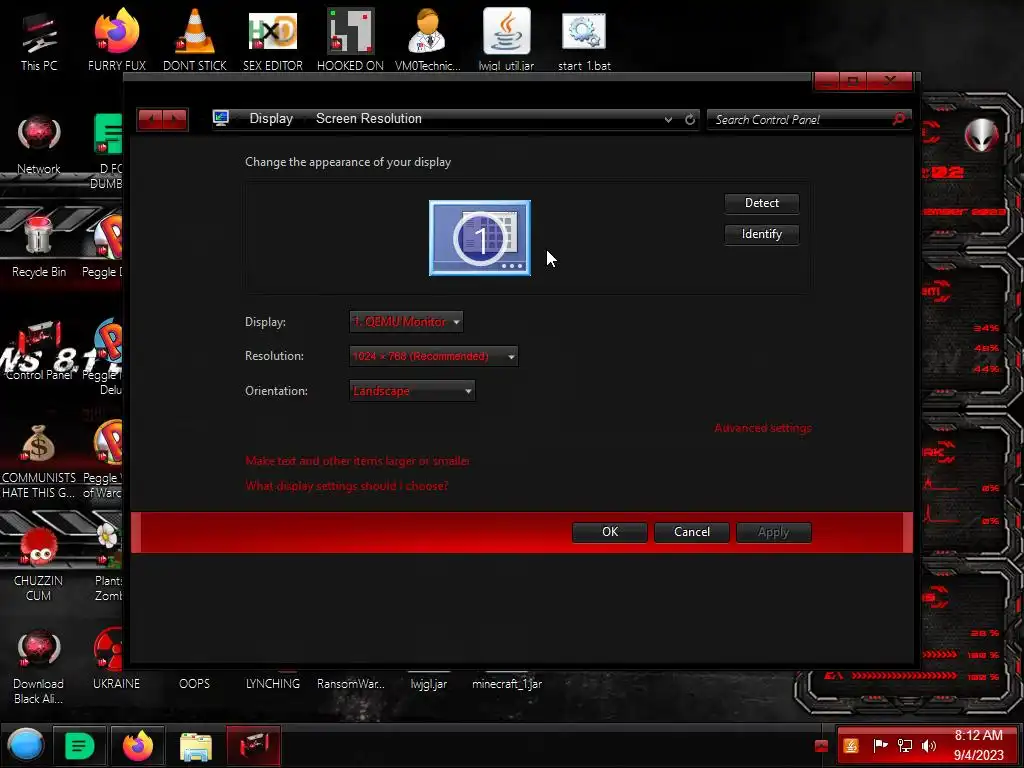Click the search magnifier icon in Control Panel
Image resolution: width=1024 pixels, height=768 pixels.
point(899,119)
